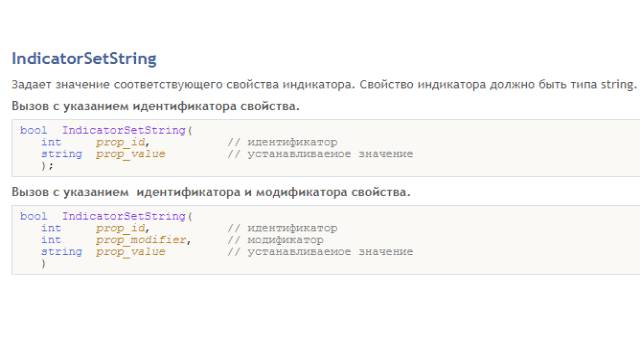Click 'идентификатора и модификатора свойства' subheading
The width and height of the screenshot is (640, 360).
pos(273,192)
